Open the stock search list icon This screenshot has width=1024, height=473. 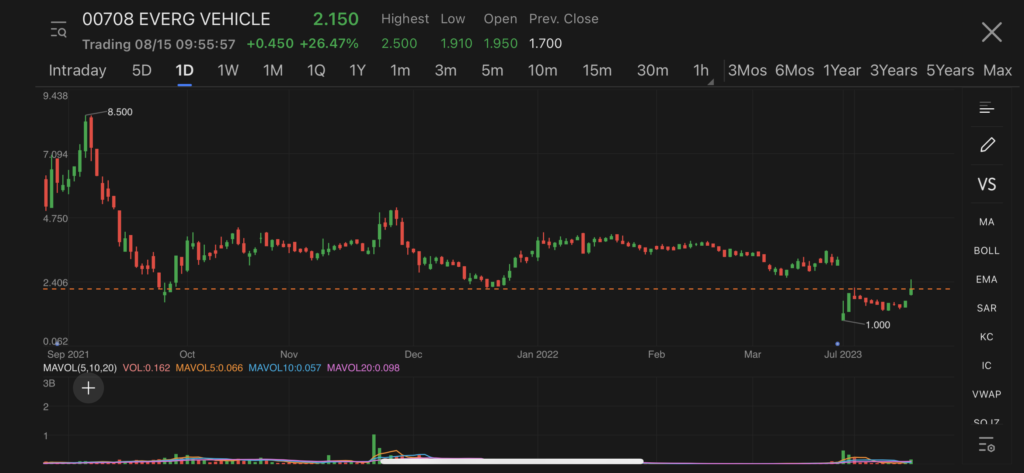[x=58, y=29]
